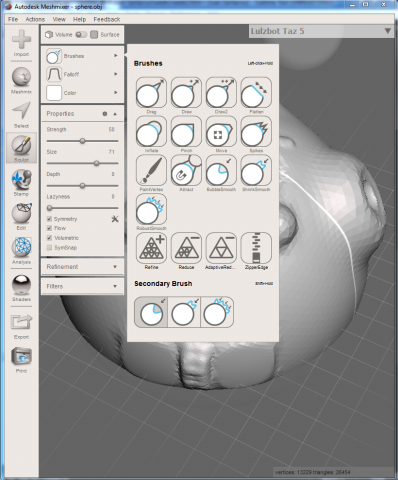The image size is (398, 480).
Task: Open the Stamp tool
Action: click(x=21, y=183)
